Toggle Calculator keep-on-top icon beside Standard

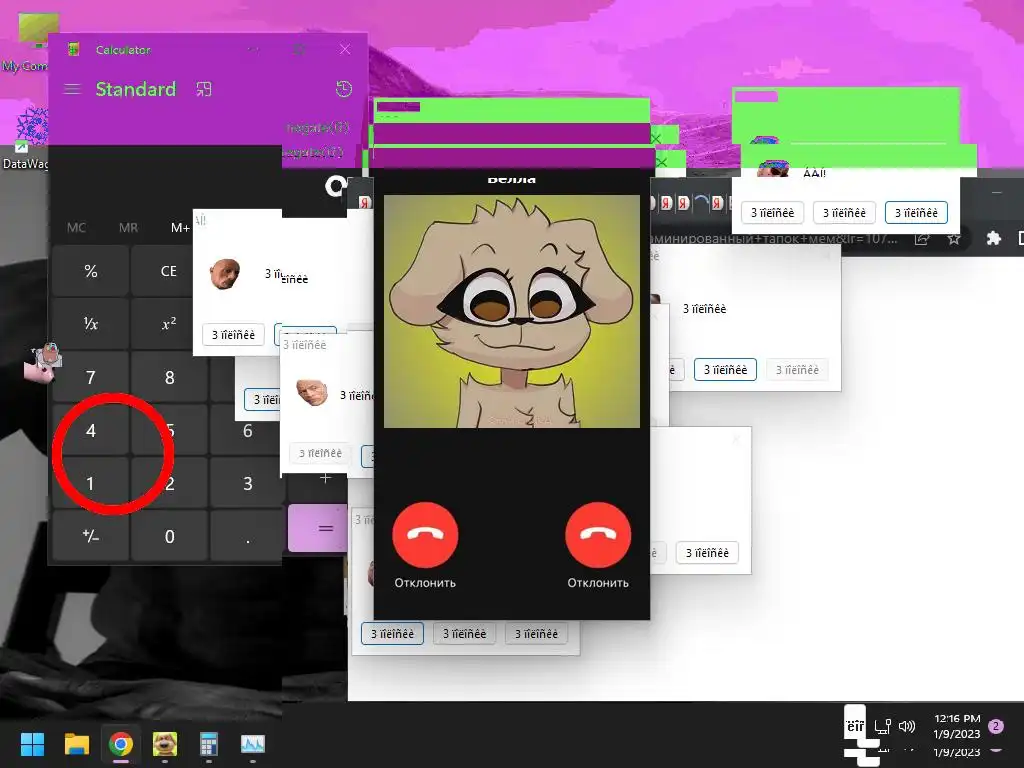(204, 89)
